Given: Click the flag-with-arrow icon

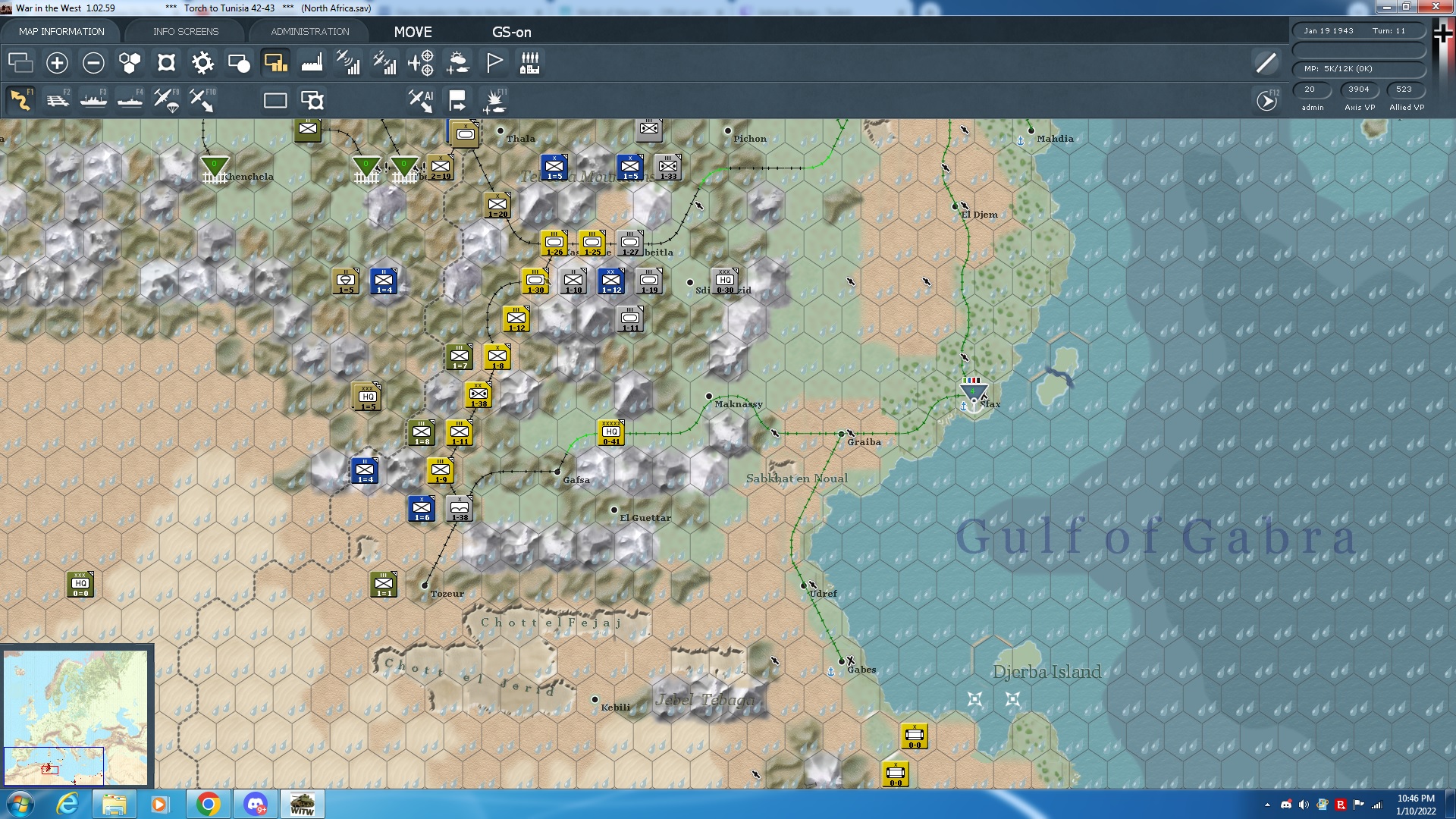Looking at the screenshot, I should point(457,100).
